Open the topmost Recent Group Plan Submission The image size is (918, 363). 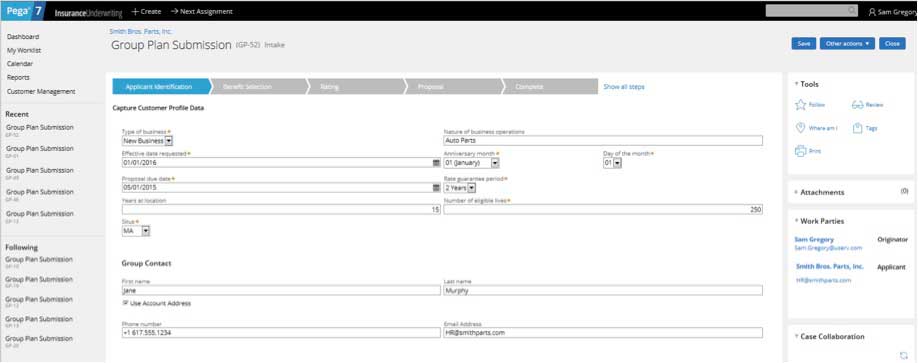point(39,127)
